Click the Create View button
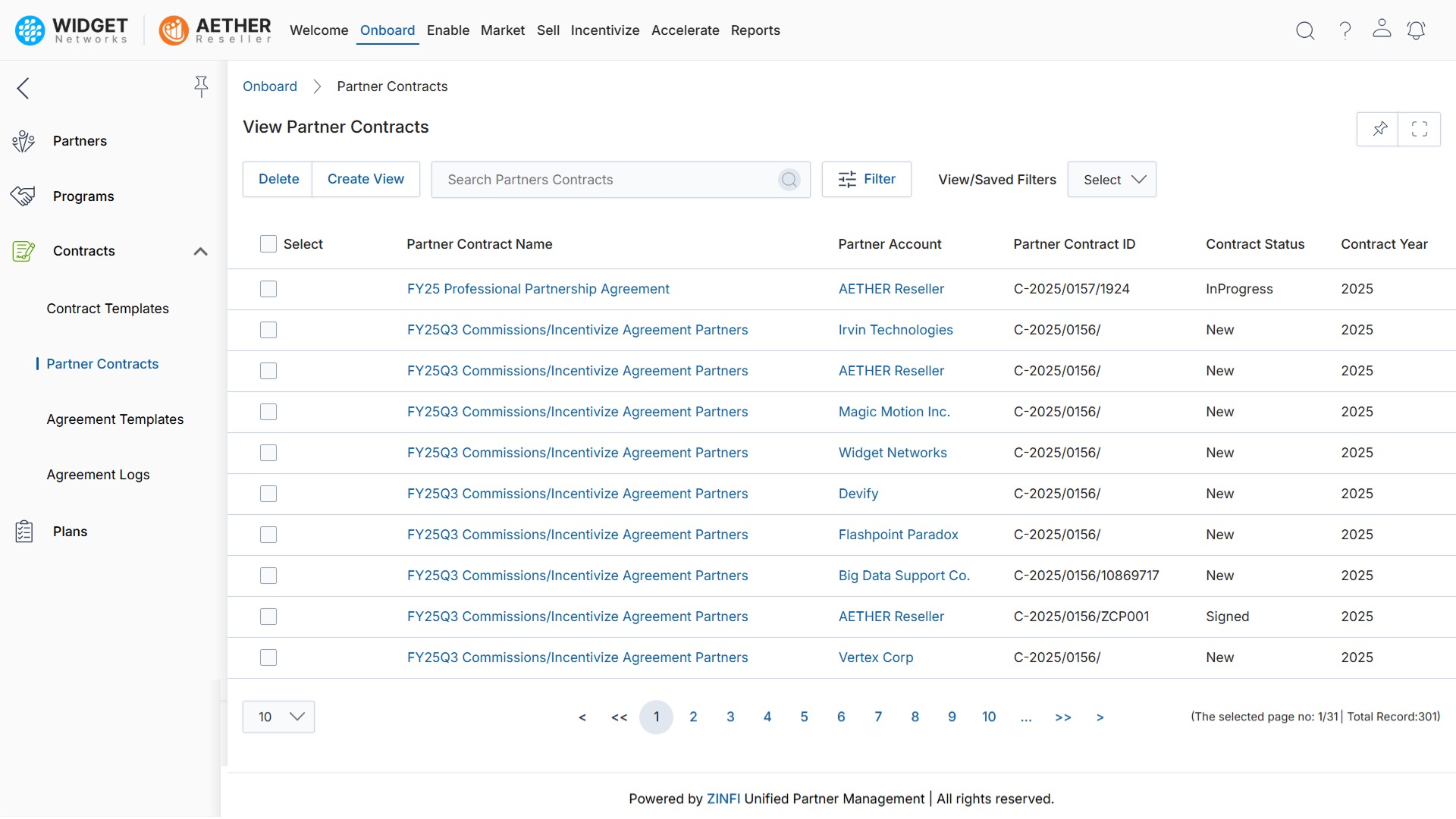This screenshot has height=819, width=1456. [366, 179]
